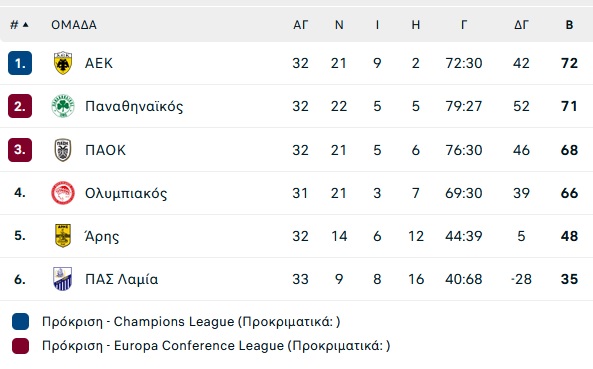Click the AEK team crest logo
Viewport: 593px width, 369px height.
coord(63,63)
